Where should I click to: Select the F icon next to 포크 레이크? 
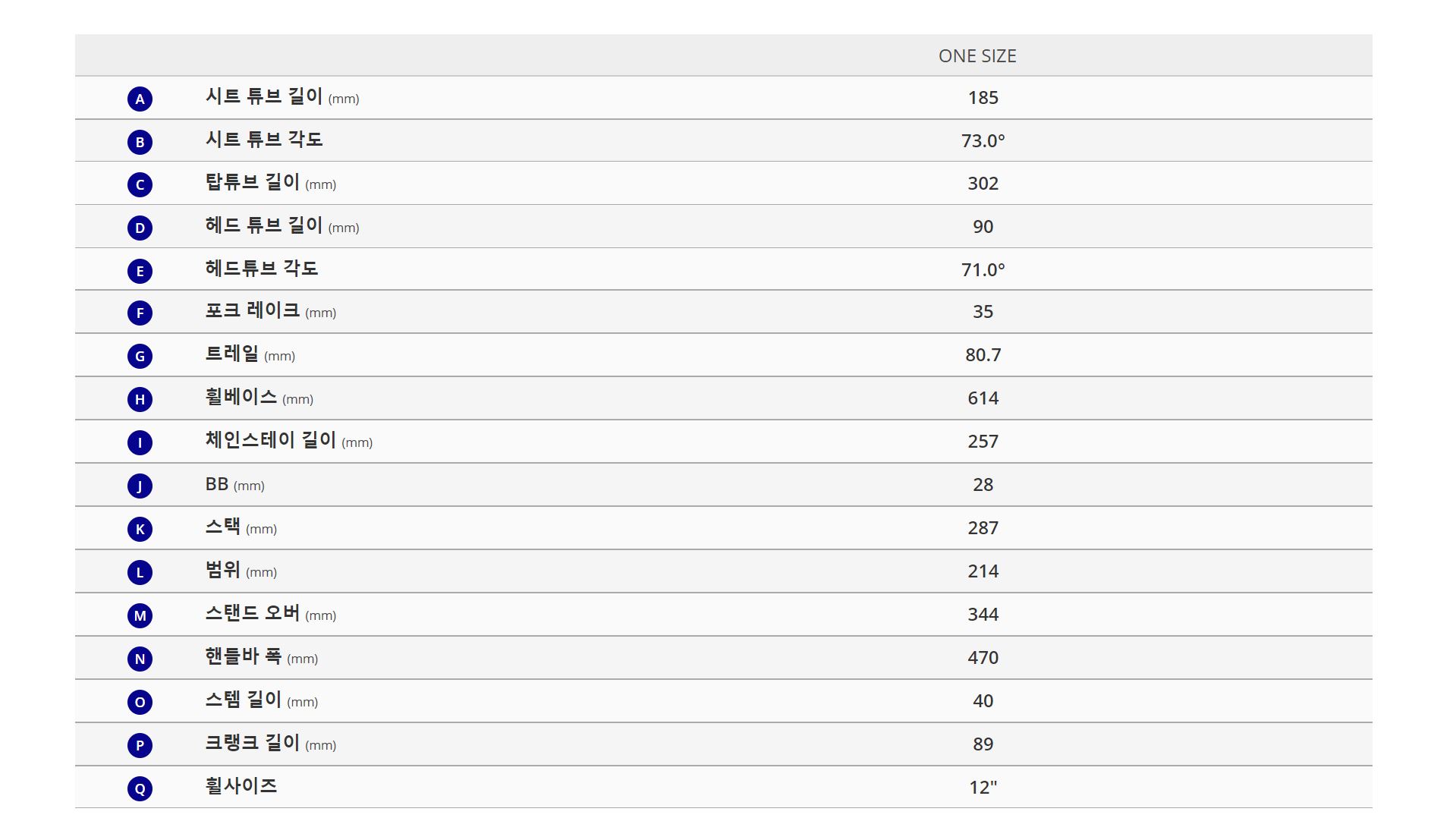[140, 313]
